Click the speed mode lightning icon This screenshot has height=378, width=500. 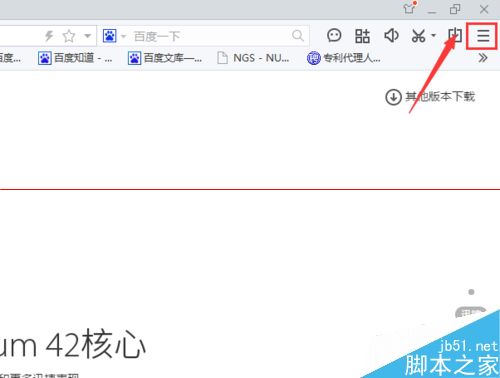(49, 36)
